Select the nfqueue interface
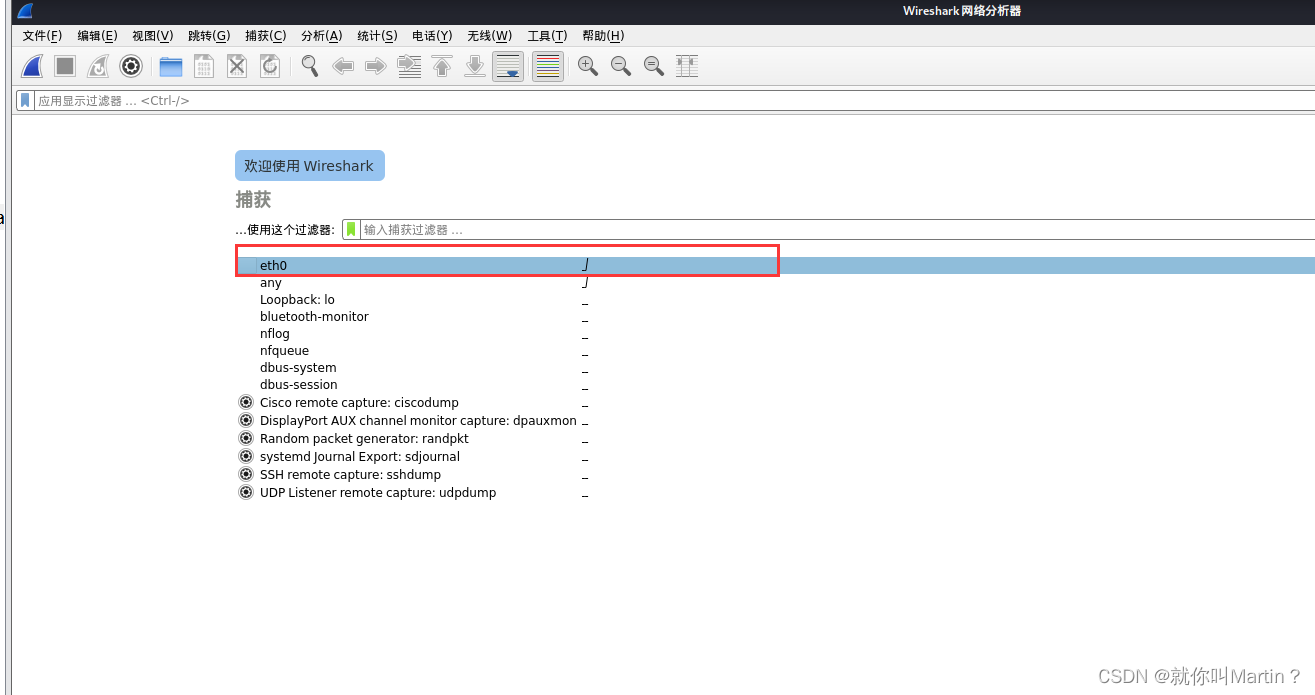This screenshot has width=1315, height=695. tap(284, 351)
